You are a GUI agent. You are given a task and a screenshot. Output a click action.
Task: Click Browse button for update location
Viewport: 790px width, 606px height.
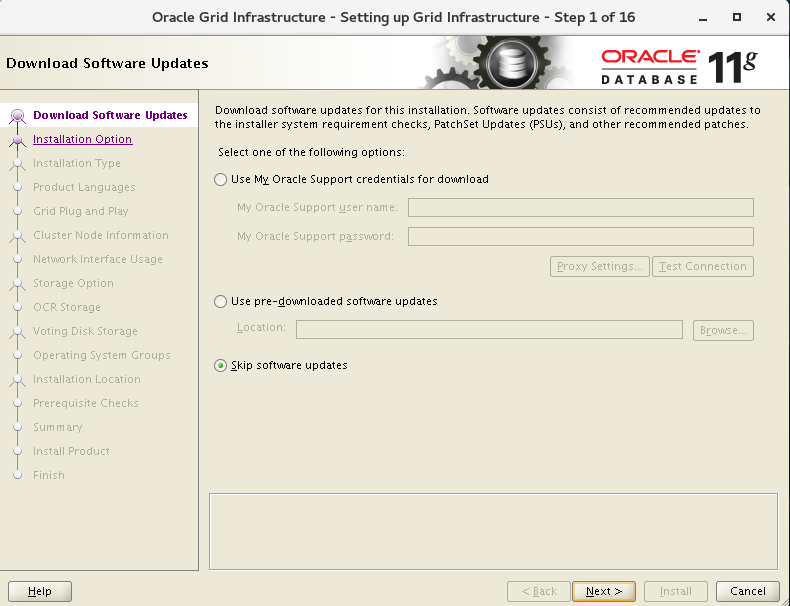723,330
